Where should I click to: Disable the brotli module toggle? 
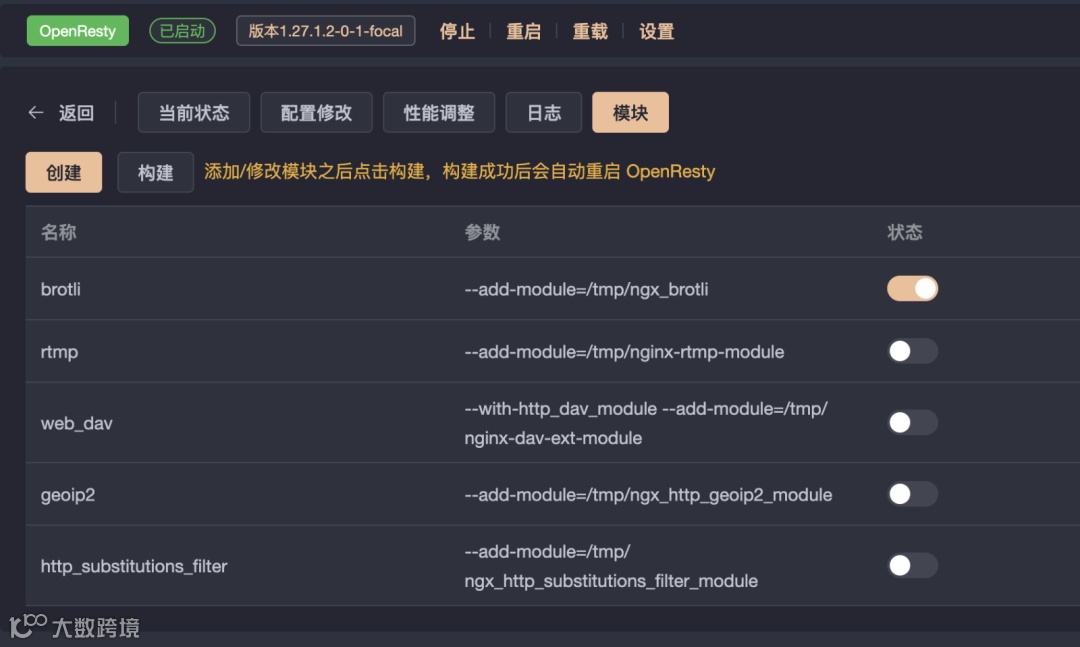[912, 289]
